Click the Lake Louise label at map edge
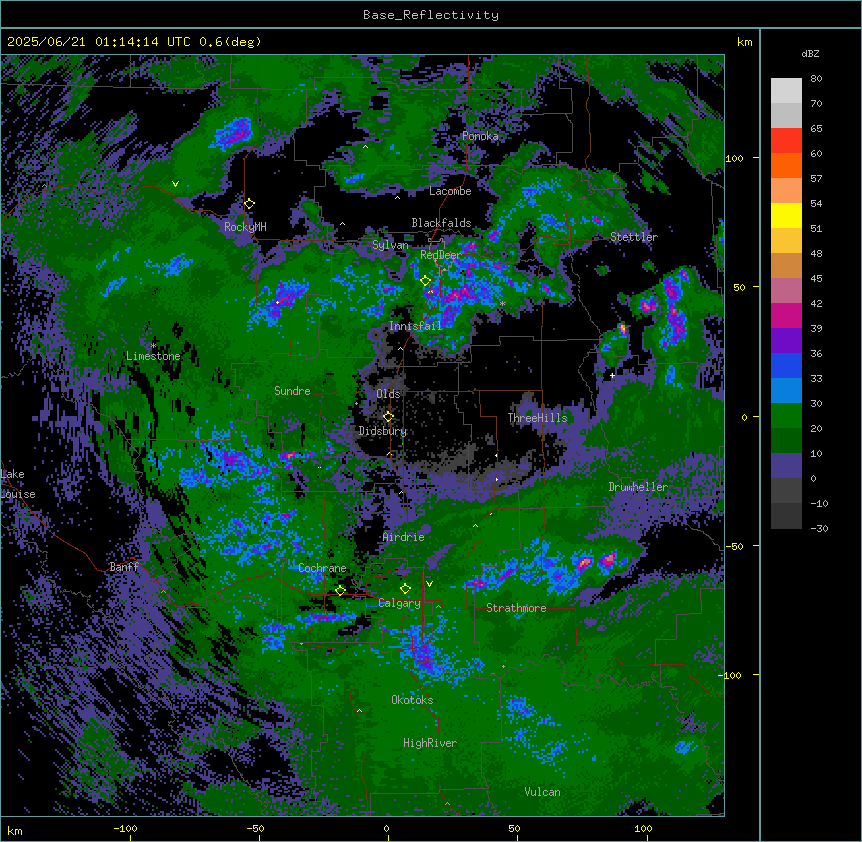The width and height of the screenshot is (862, 842). (x=16, y=484)
